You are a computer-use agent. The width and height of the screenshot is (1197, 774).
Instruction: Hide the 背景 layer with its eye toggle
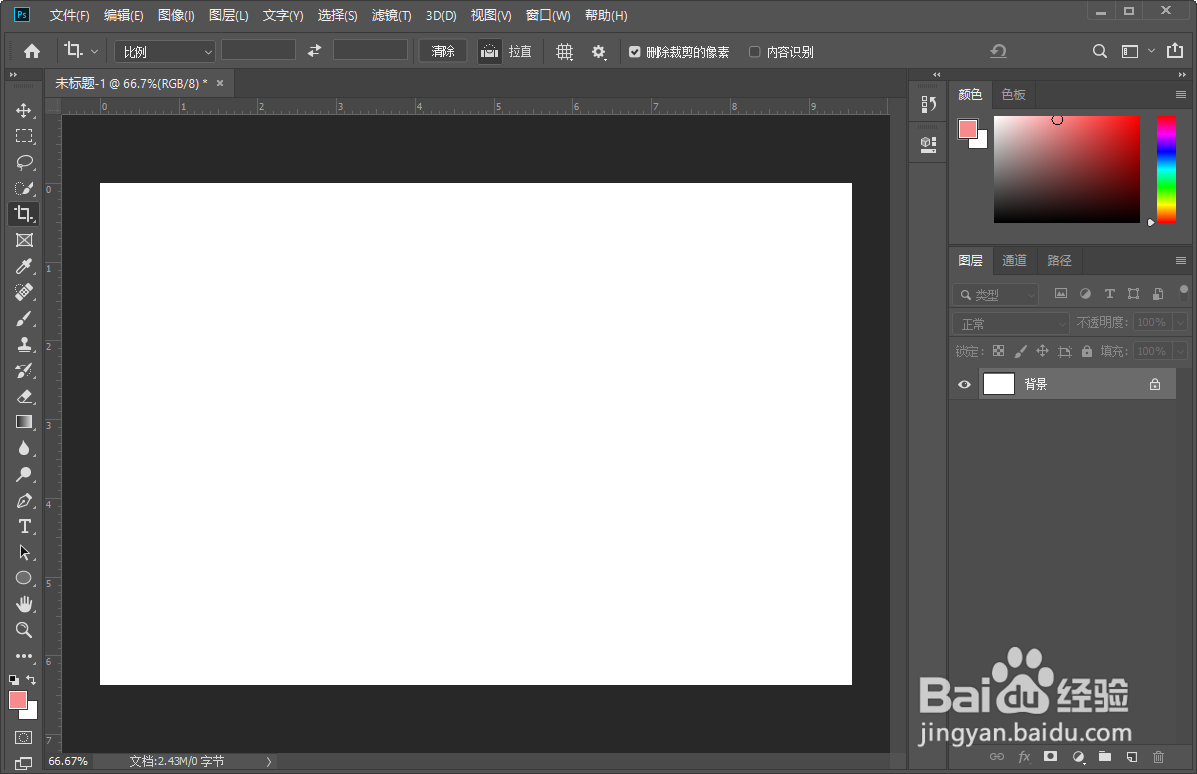963,384
